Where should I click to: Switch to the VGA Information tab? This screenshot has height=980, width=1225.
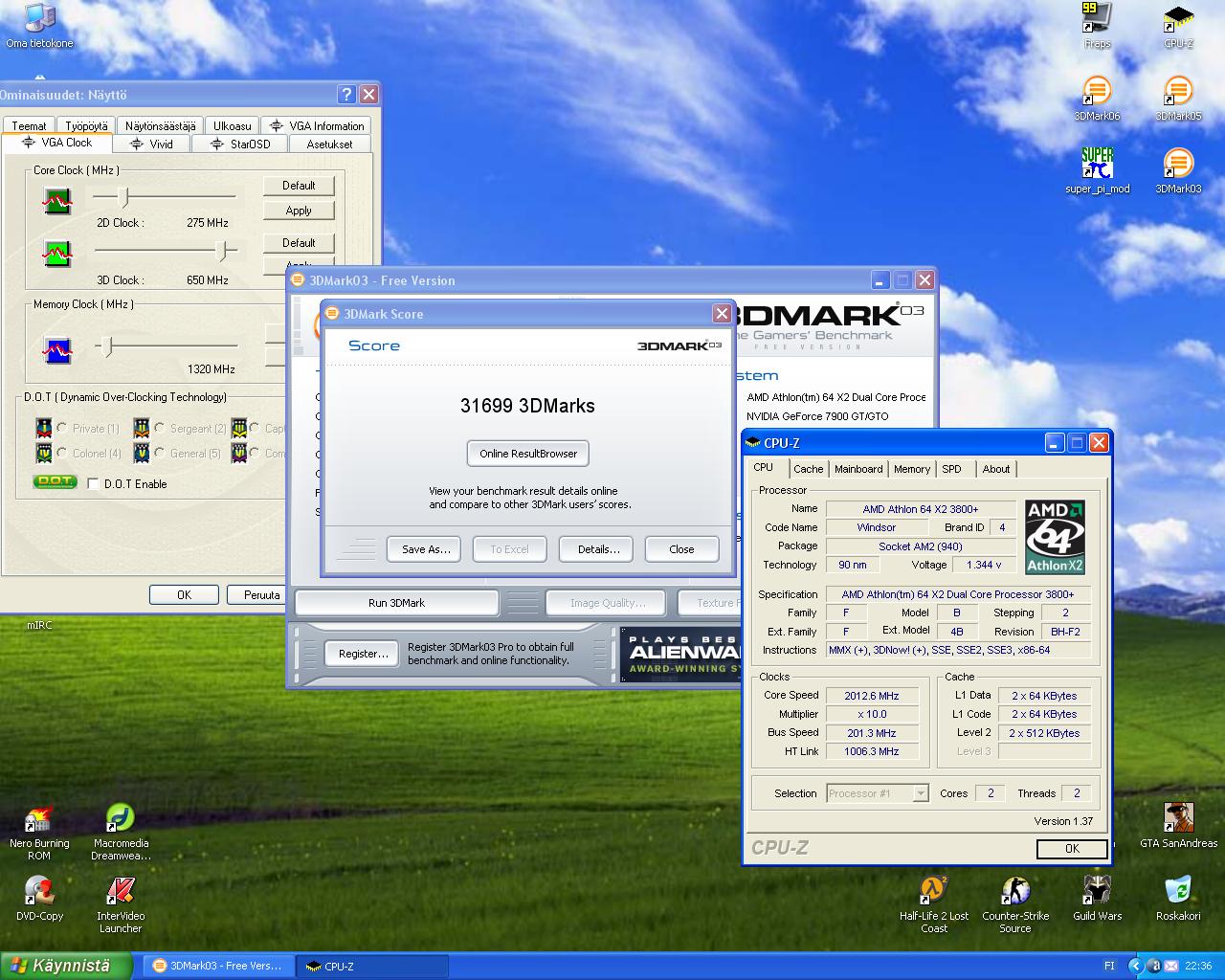316,125
